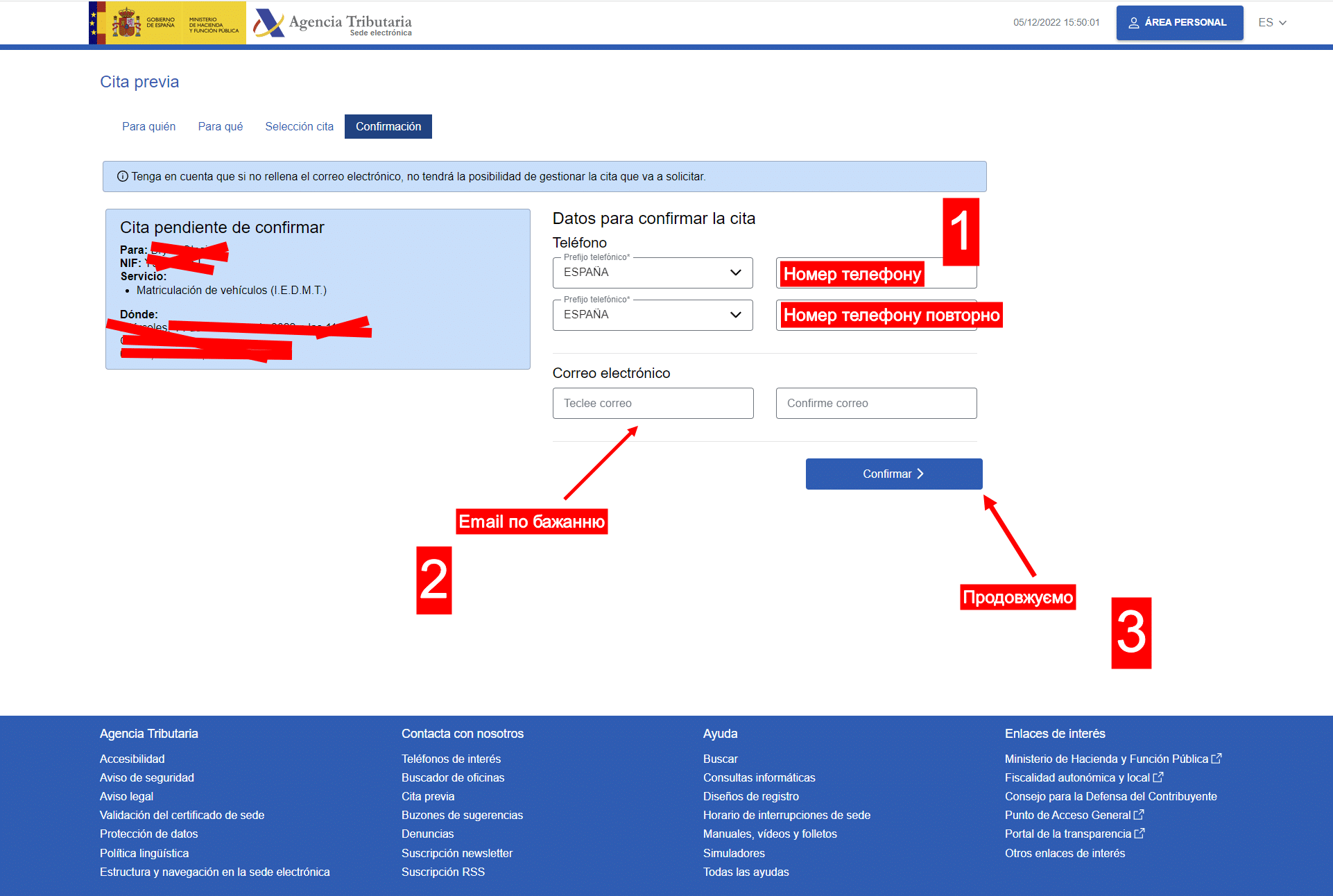Click external link icon next to Punto de Acceso General
The height and width of the screenshot is (896, 1333).
(x=1138, y=815)
